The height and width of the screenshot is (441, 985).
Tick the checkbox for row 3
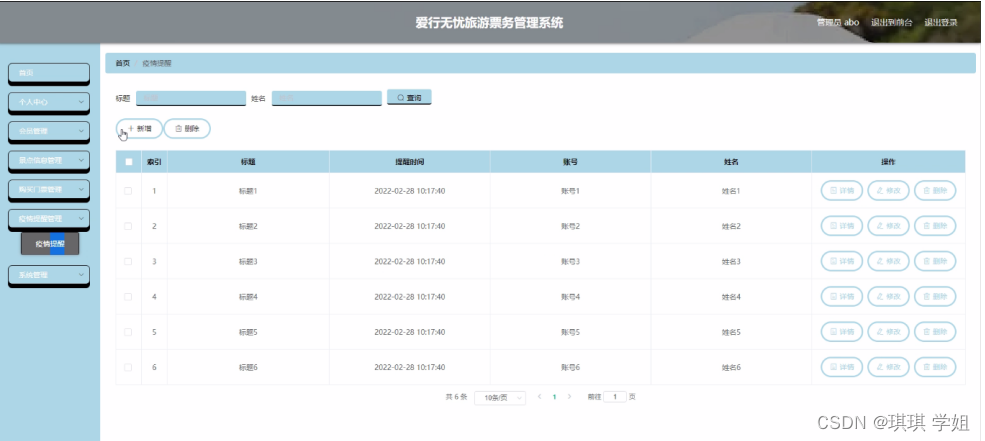coord(128,261)
